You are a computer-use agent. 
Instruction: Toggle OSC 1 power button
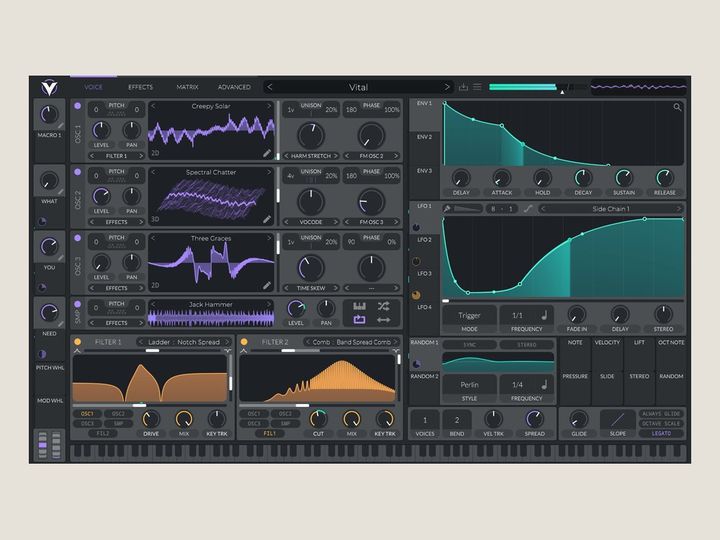[x=78, y=106]
